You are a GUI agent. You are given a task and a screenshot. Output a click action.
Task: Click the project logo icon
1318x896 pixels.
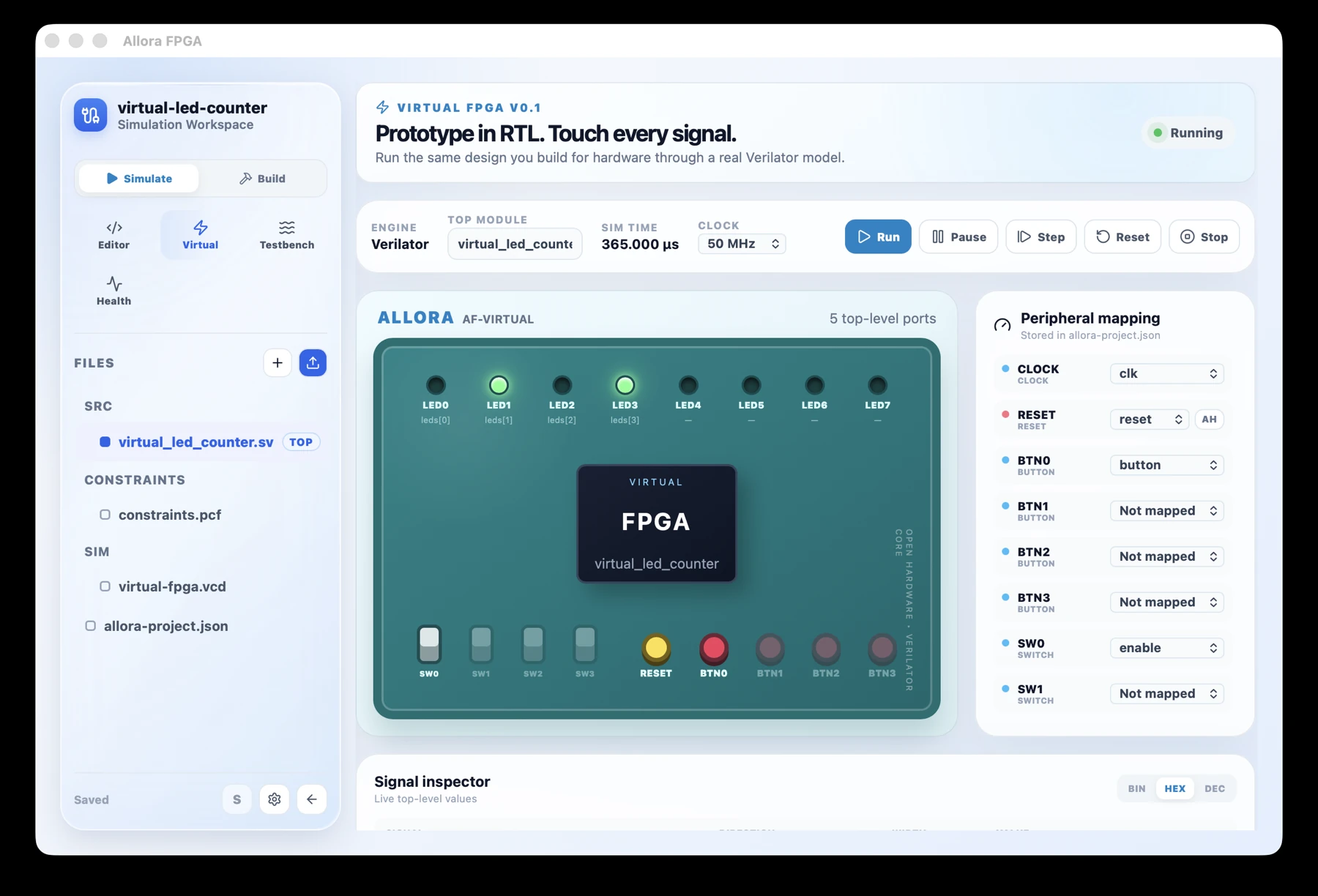(x=91, y=115)
